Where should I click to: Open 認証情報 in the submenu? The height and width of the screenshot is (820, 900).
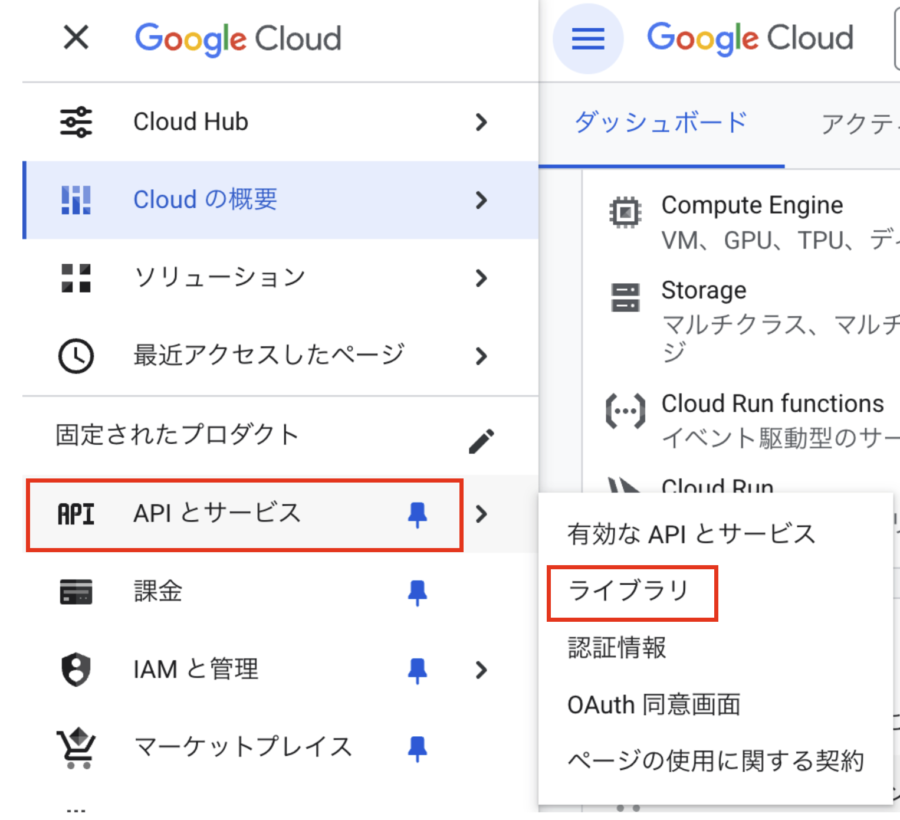pyautogui.click(x=616, y=648)
